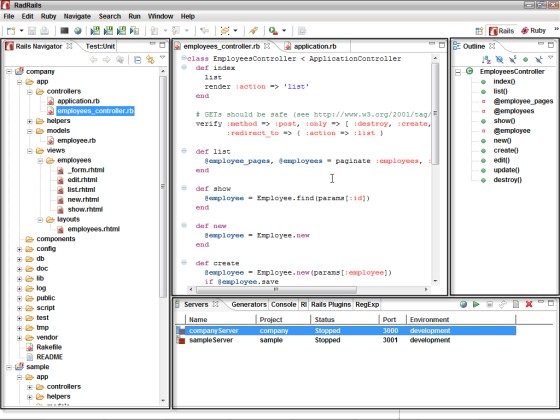Collapse all in Rails Navigator toolbar
The image size is (560, 420).
pos(138,60)
